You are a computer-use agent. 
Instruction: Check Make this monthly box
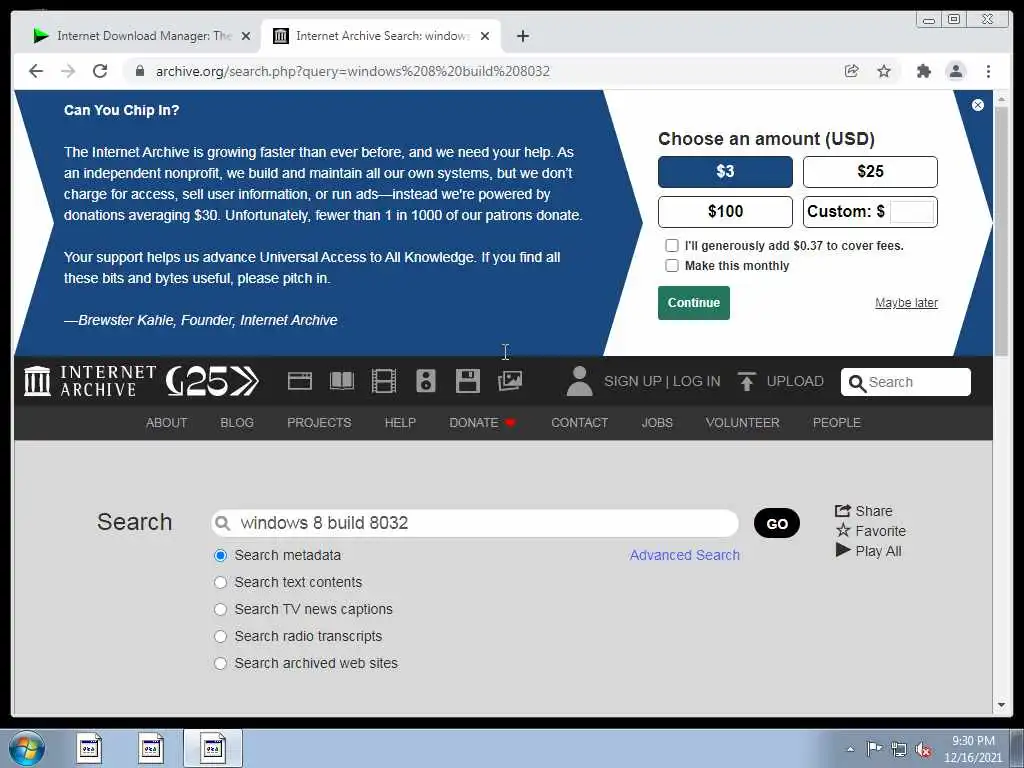[x=671, y=266]
